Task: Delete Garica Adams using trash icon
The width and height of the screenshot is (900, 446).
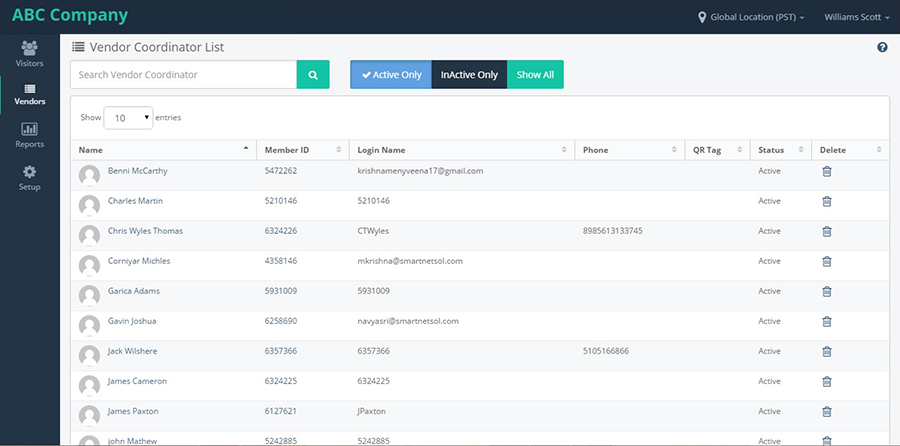Action: click(827, 291)
